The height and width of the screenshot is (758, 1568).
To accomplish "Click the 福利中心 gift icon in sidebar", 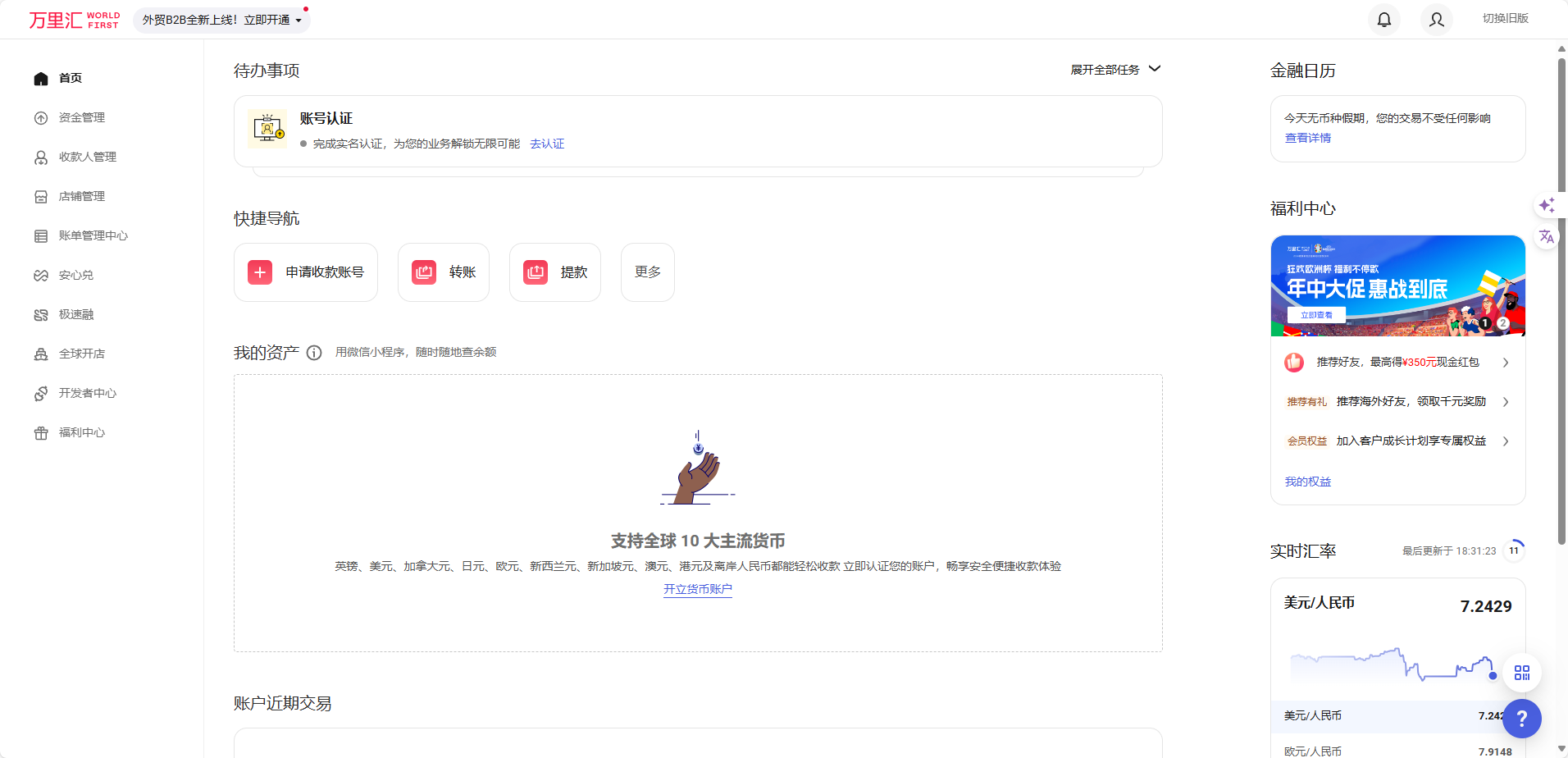I will (41, 432).
